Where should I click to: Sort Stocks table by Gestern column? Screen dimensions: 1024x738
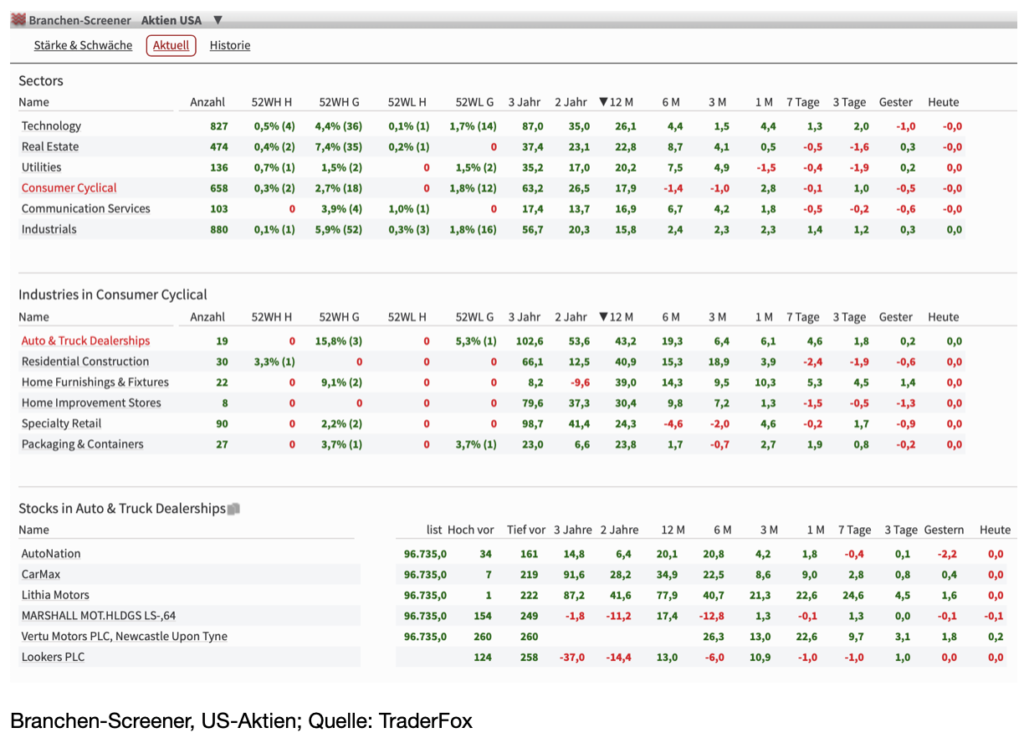pyautogui.click(x=944, y=530)
